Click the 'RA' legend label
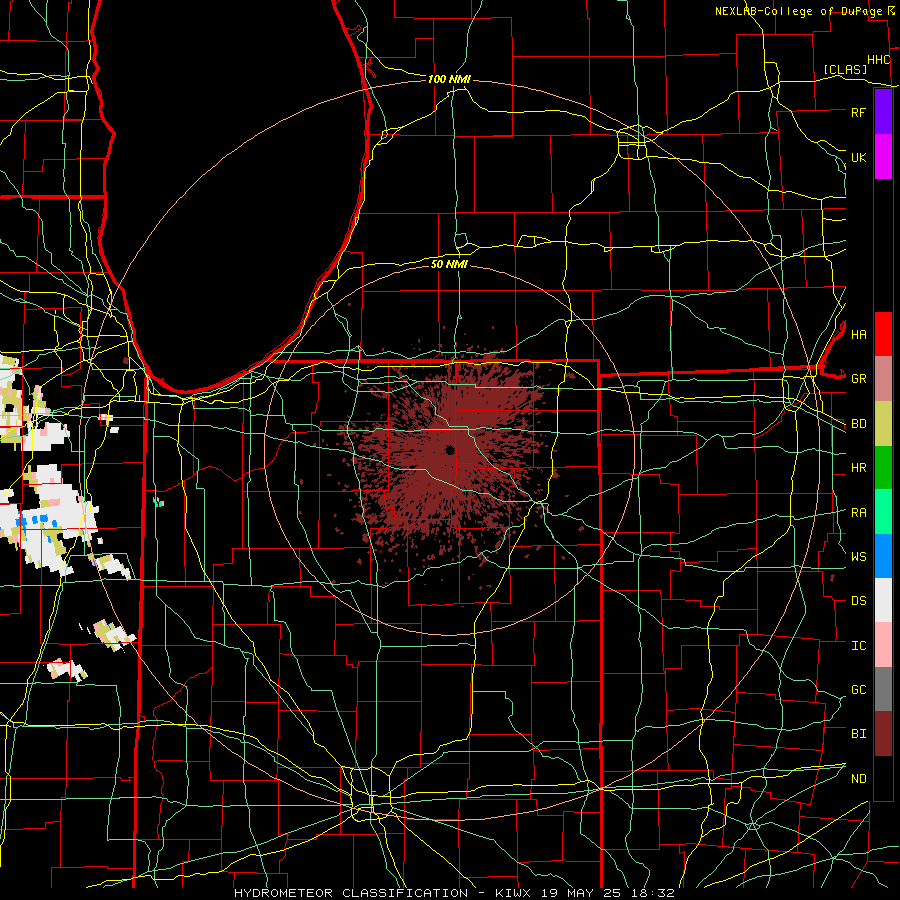The height and width of the screenshot is (900, 900). click(x=858, y=513)
